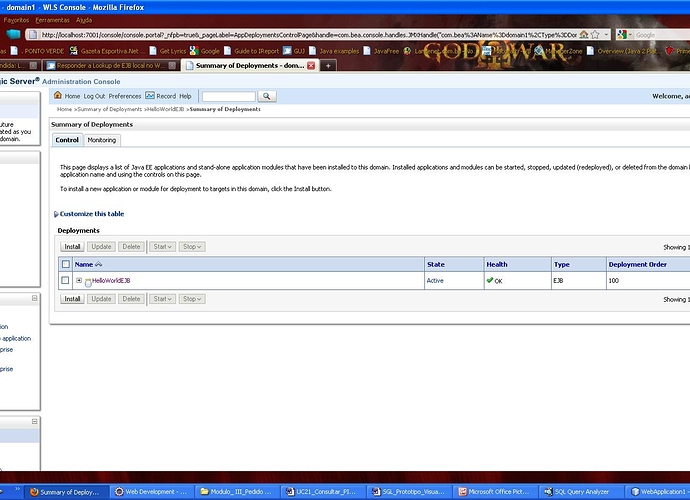
Task: Click the home icon in the address bar
Action: point(584,34)
